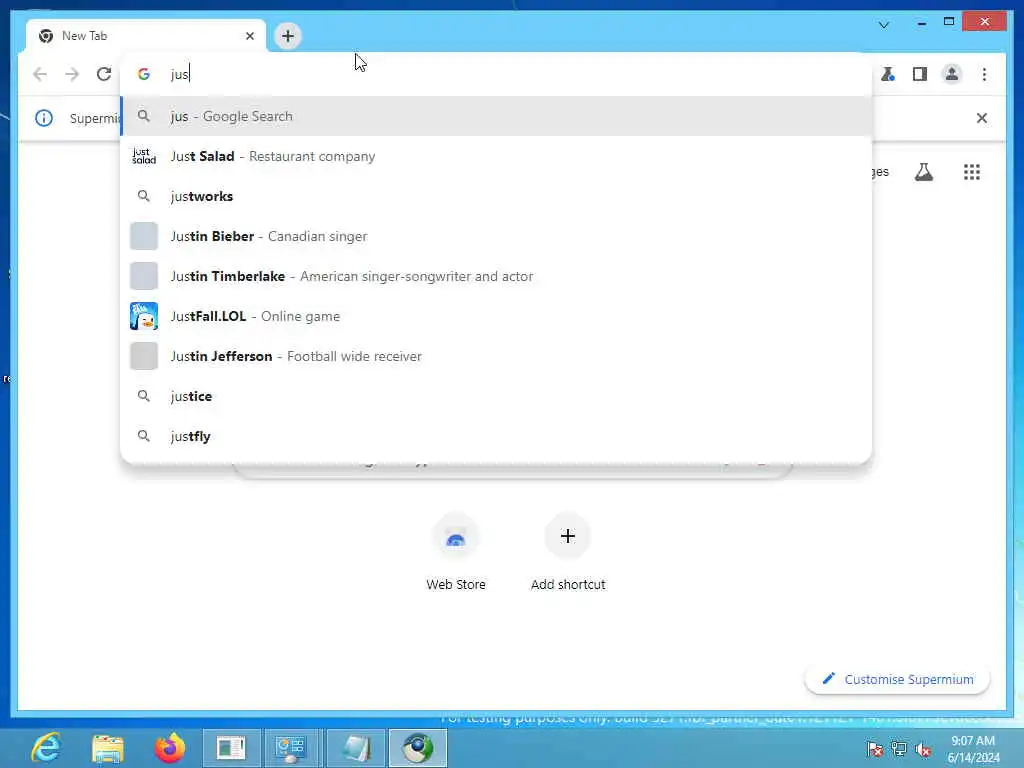Open the Web Store shortcut
This screenshot has height=768, width=1024.
coord(456,552)
